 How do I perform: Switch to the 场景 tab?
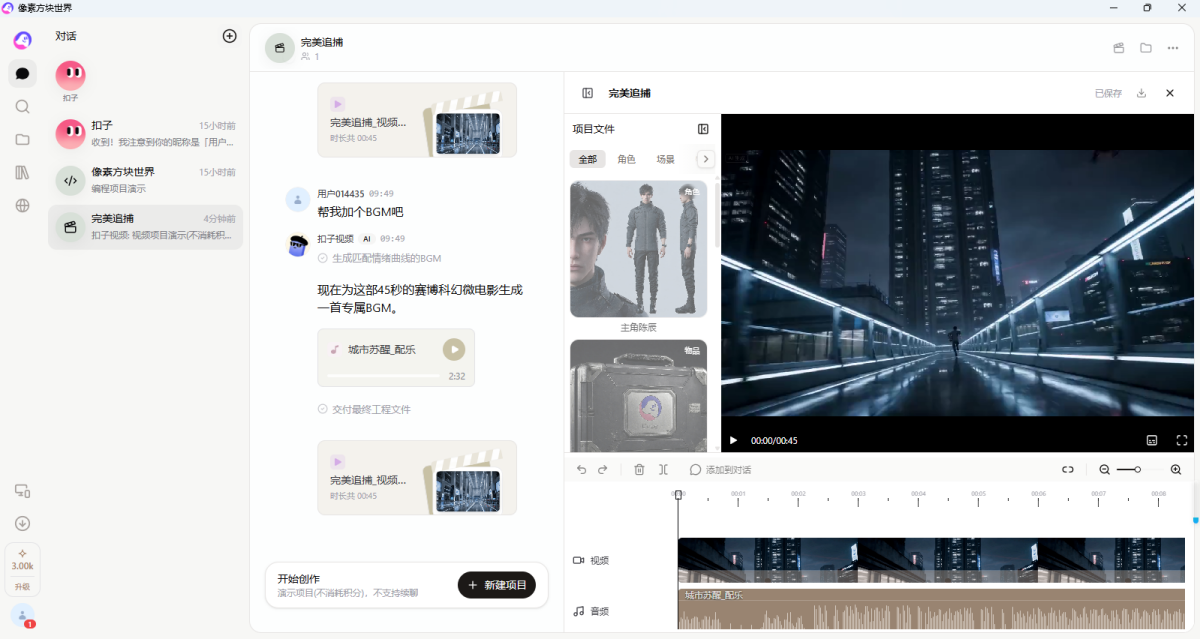coord(665,159)
